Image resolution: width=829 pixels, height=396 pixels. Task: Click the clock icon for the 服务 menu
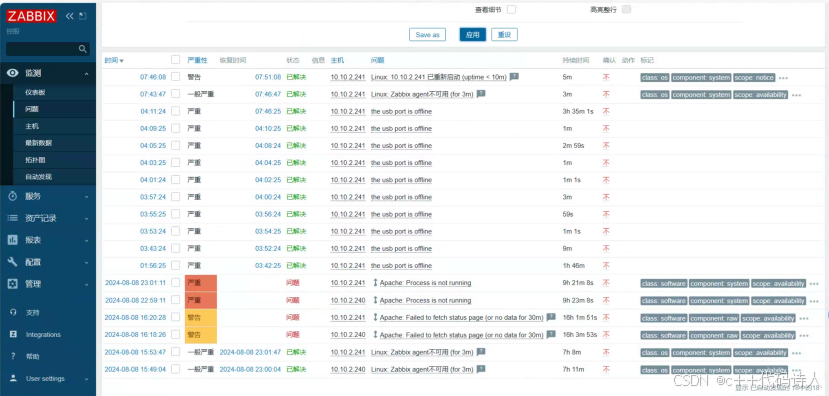pyautogui.click(x=13, y=196)
